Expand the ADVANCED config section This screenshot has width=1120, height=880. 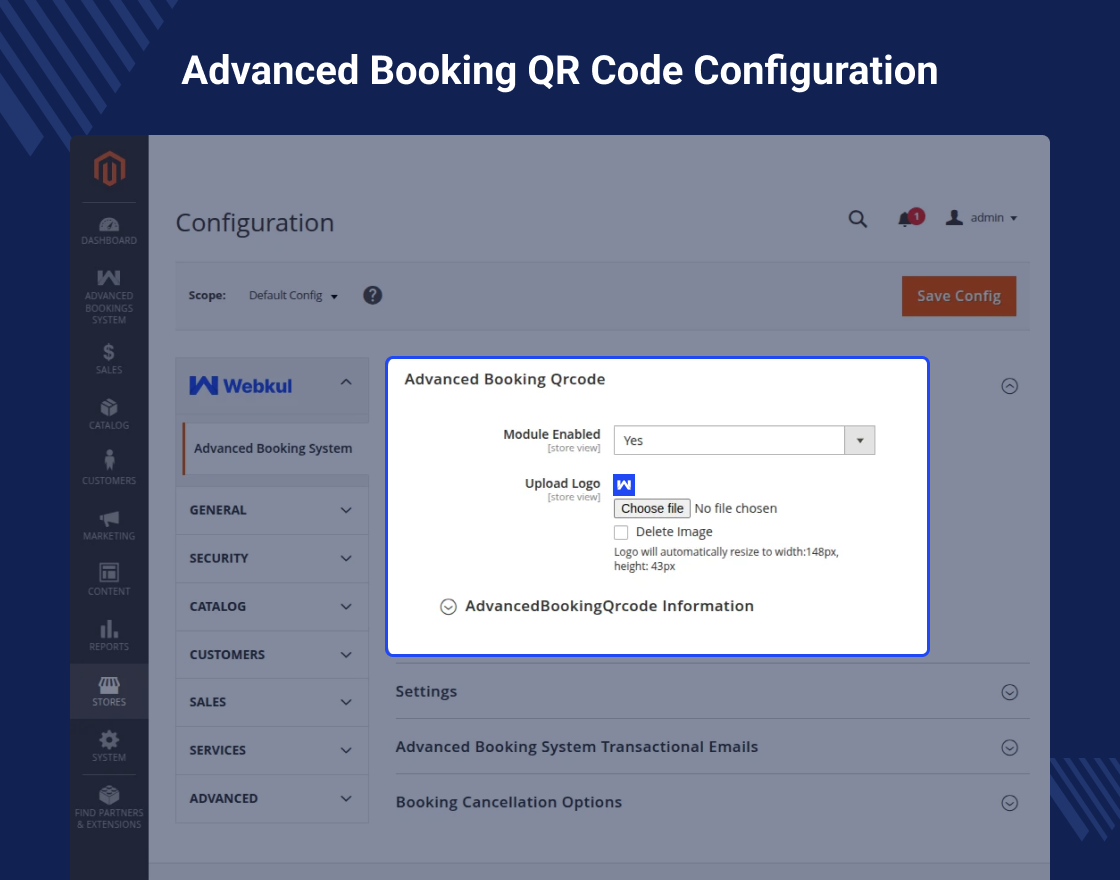(272, 799)
